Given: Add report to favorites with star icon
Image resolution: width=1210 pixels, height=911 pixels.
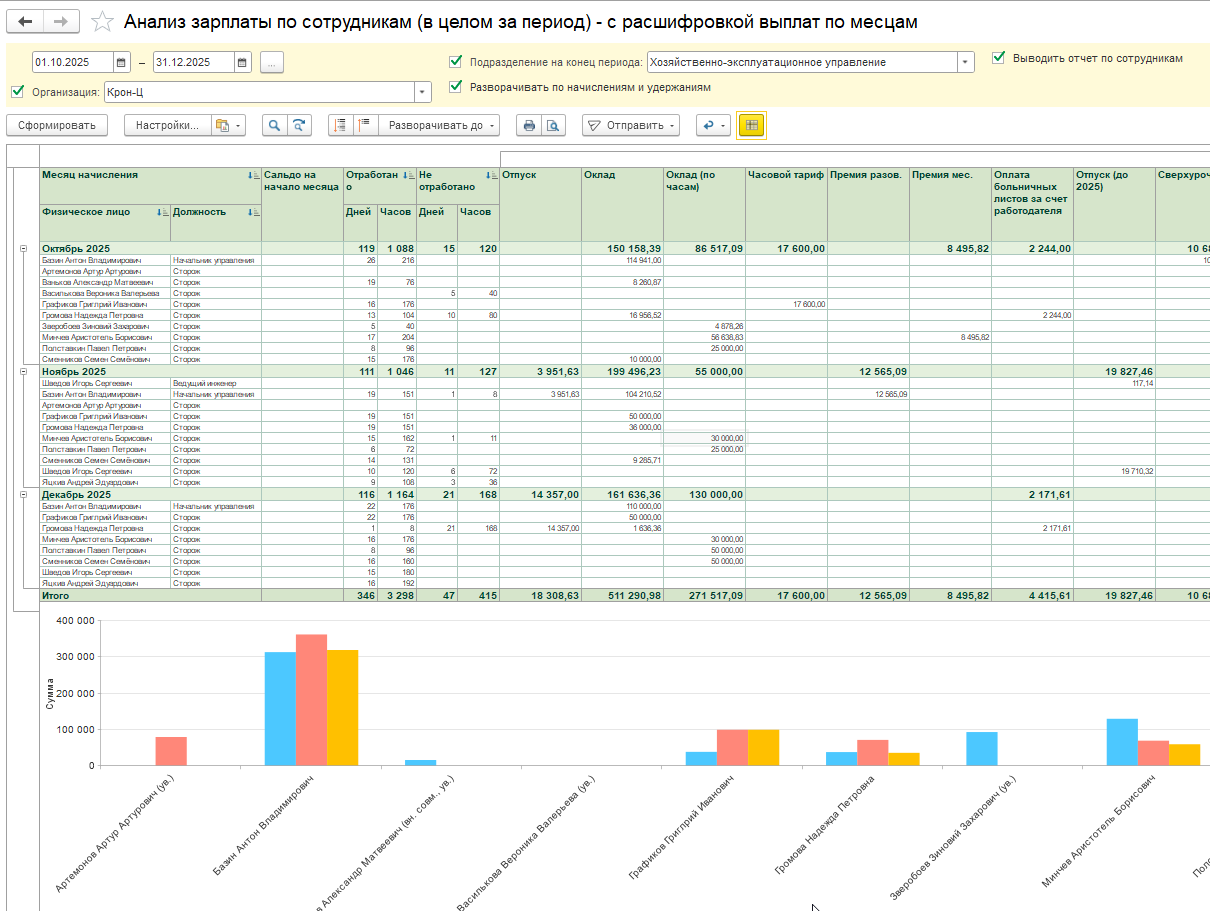Looking at the screenshot, I should point(102,22).
